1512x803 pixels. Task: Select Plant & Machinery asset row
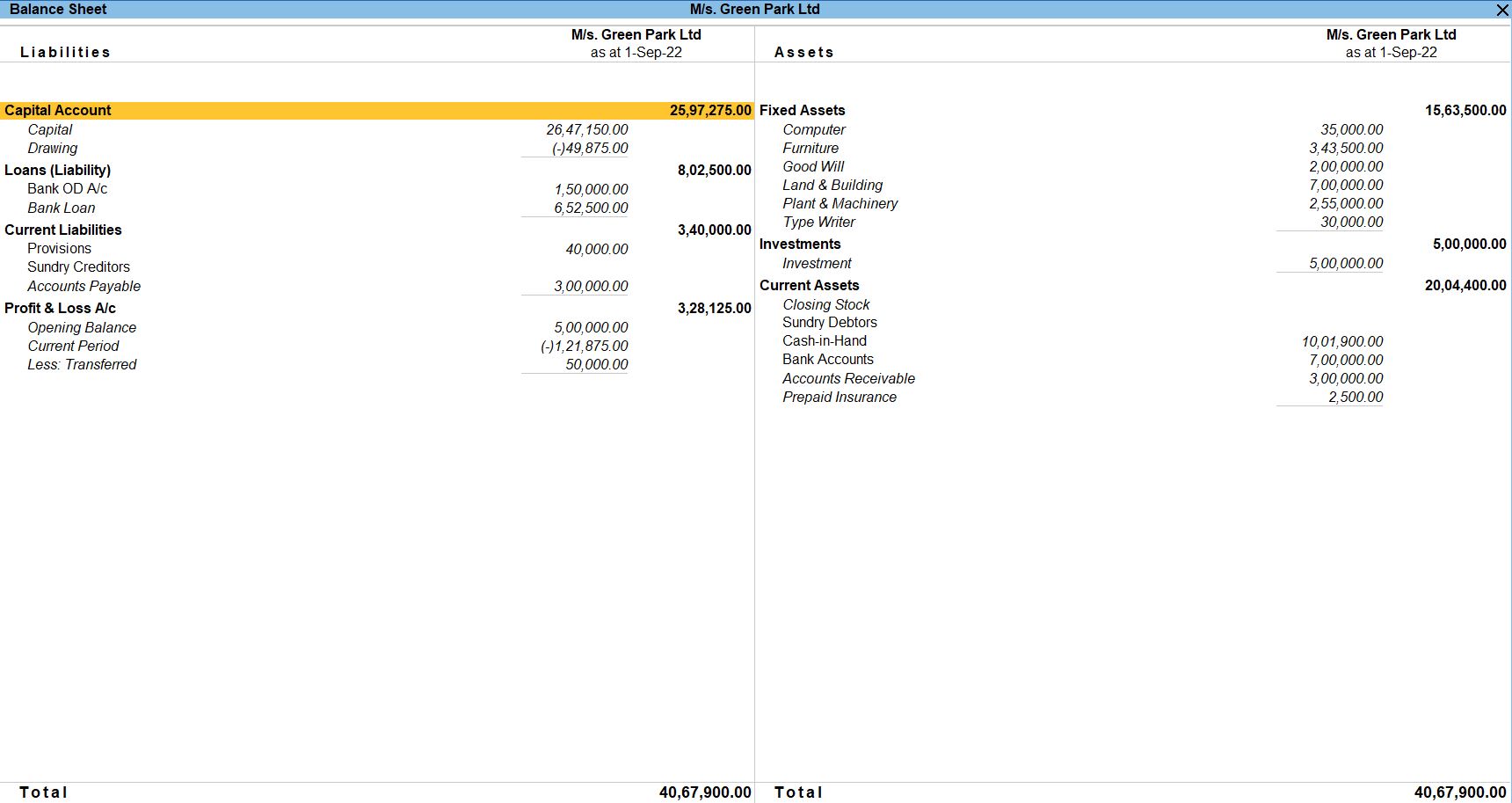coord(840,204)
